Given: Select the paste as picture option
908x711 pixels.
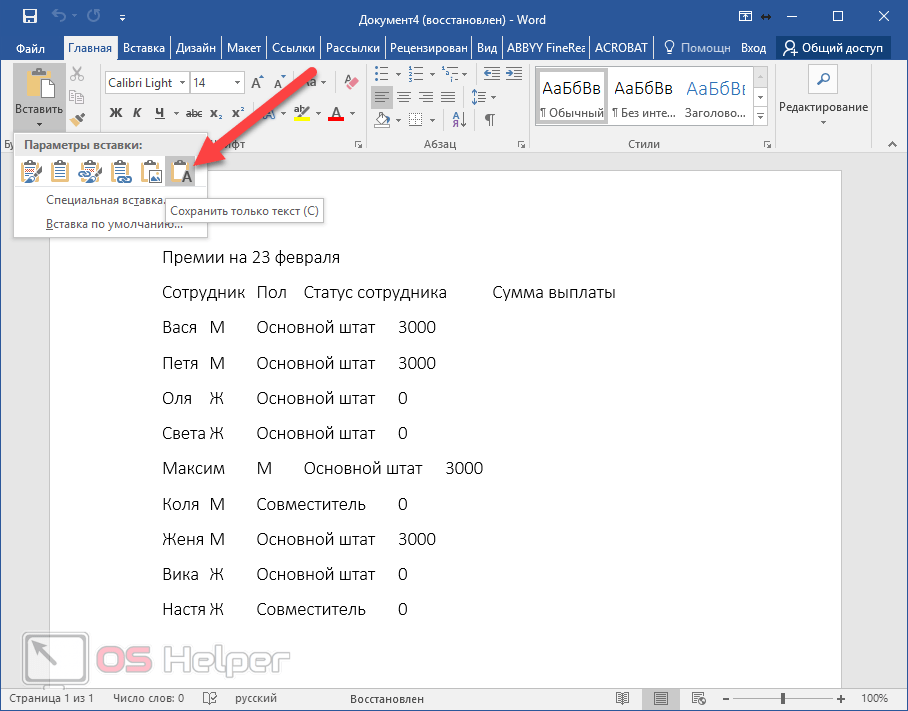Looking at the screenshot, I should pyautogui.click(x=152, y=173).
